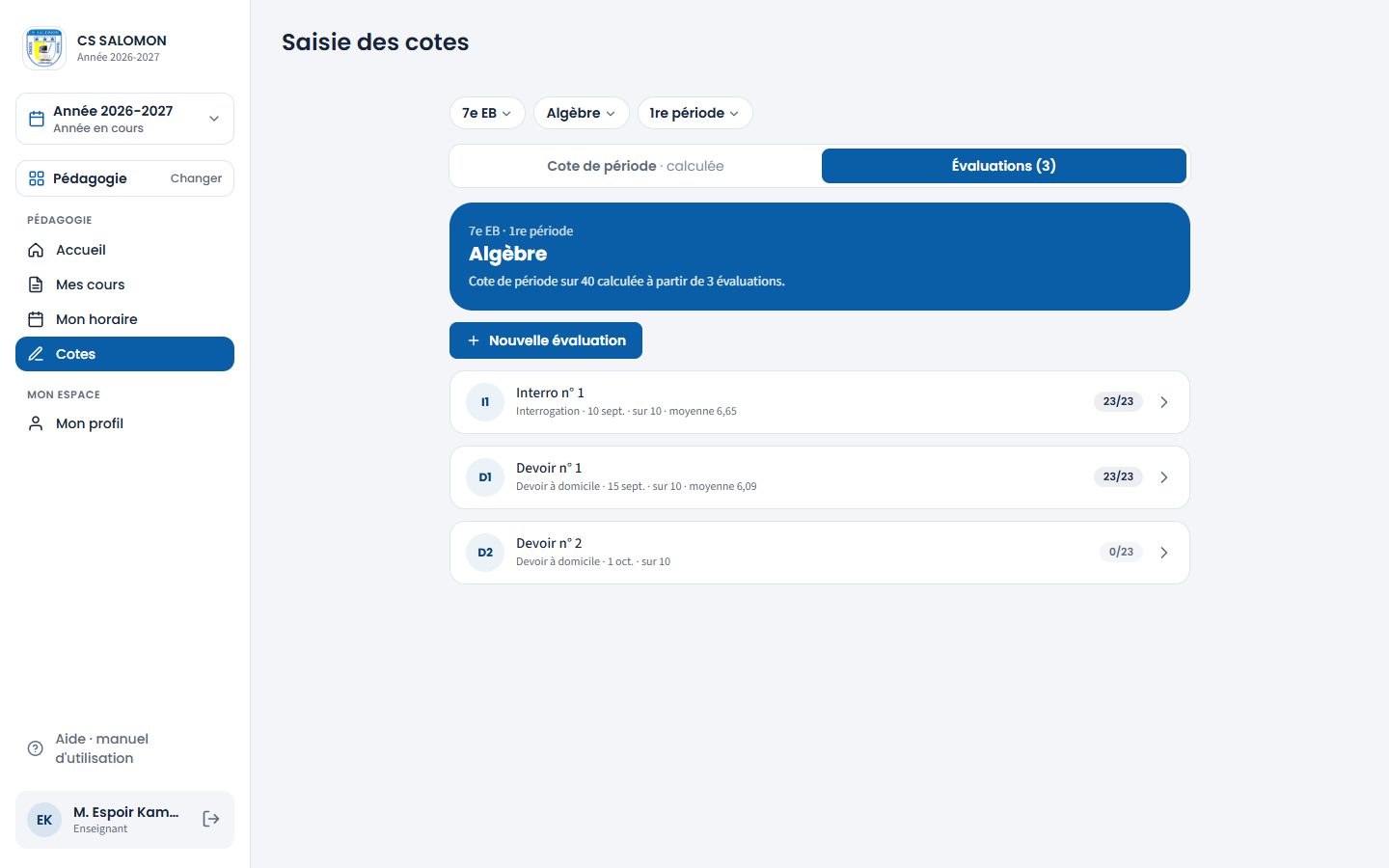Click the pencil icon beside Cotes
1389x868 pixels.
(x=36, y=354)
